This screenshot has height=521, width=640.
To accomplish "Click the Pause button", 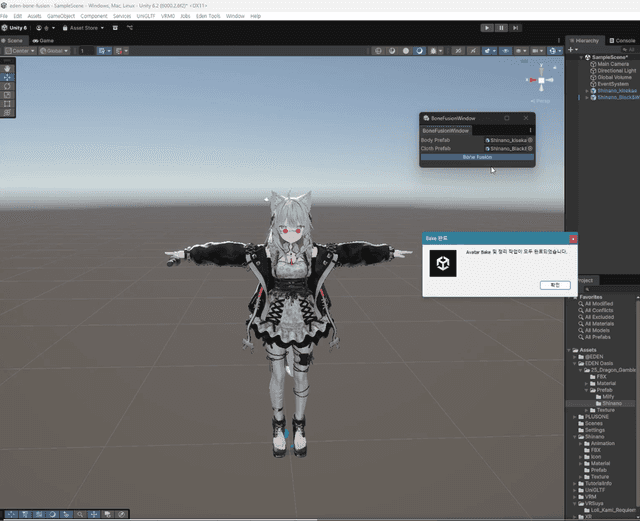I will (x=501, y=28).
